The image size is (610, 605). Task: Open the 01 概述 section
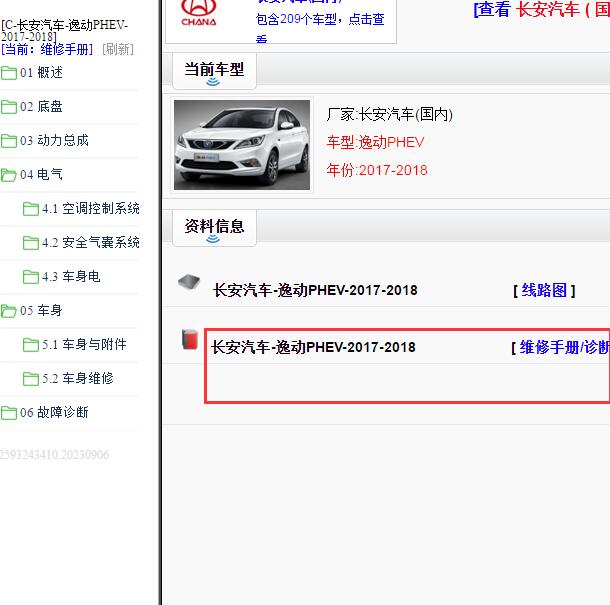(x=41, y=72)
